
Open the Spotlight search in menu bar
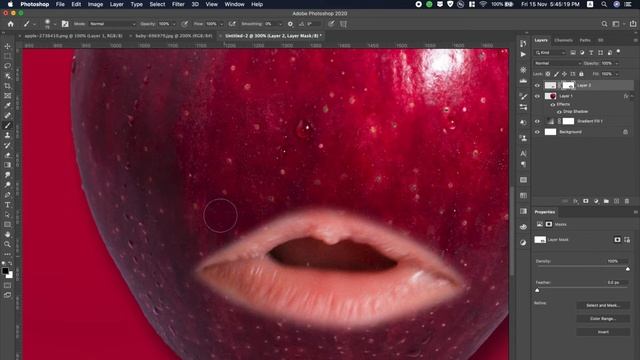pyautogui.click(x=604, y=4)
